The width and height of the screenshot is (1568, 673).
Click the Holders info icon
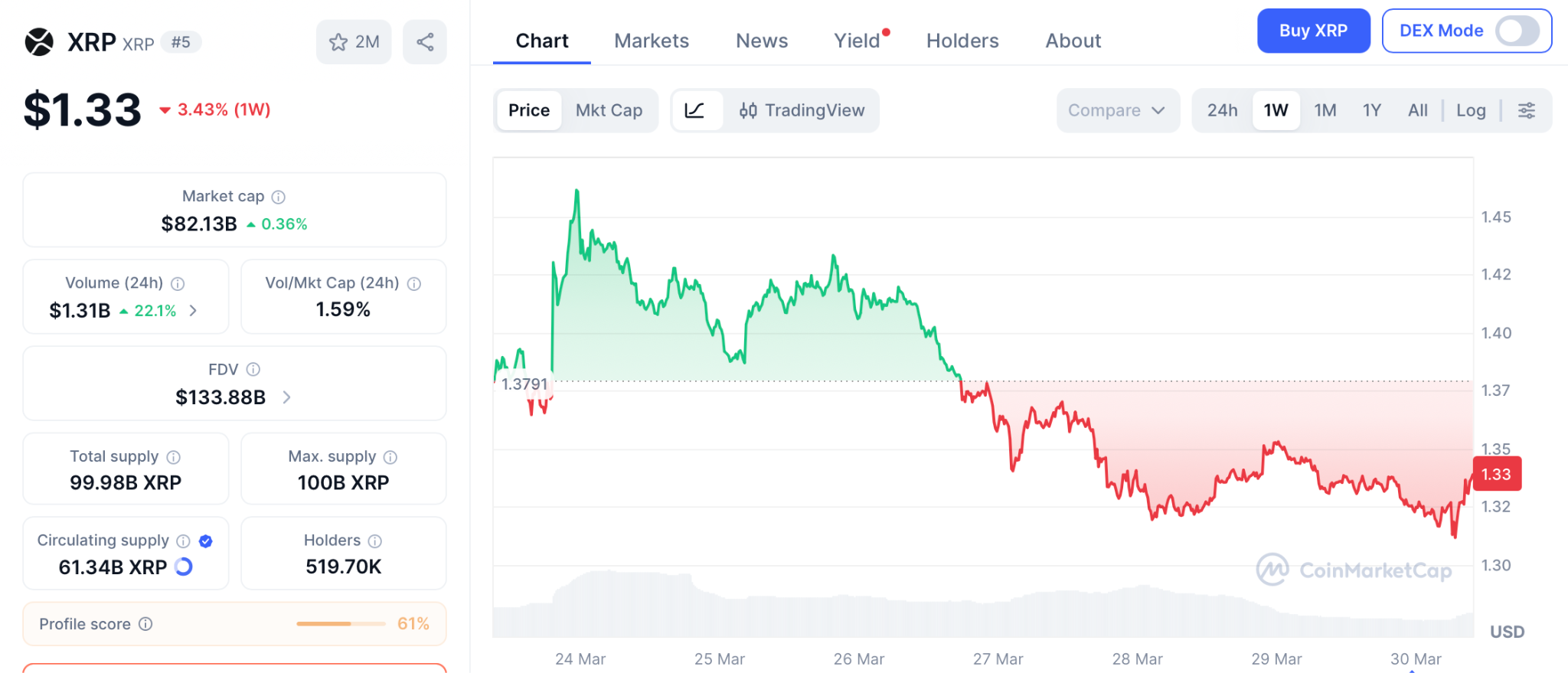pos(375,541)
